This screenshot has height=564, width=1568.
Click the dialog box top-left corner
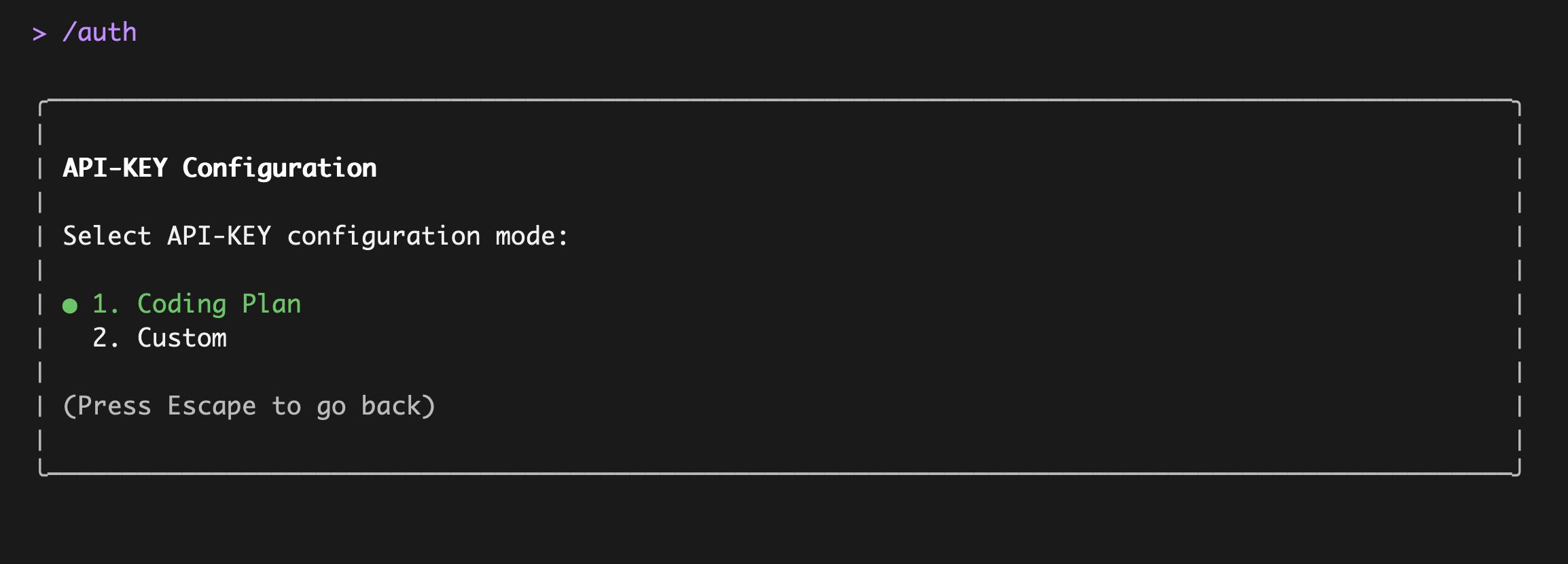(42, 103)
